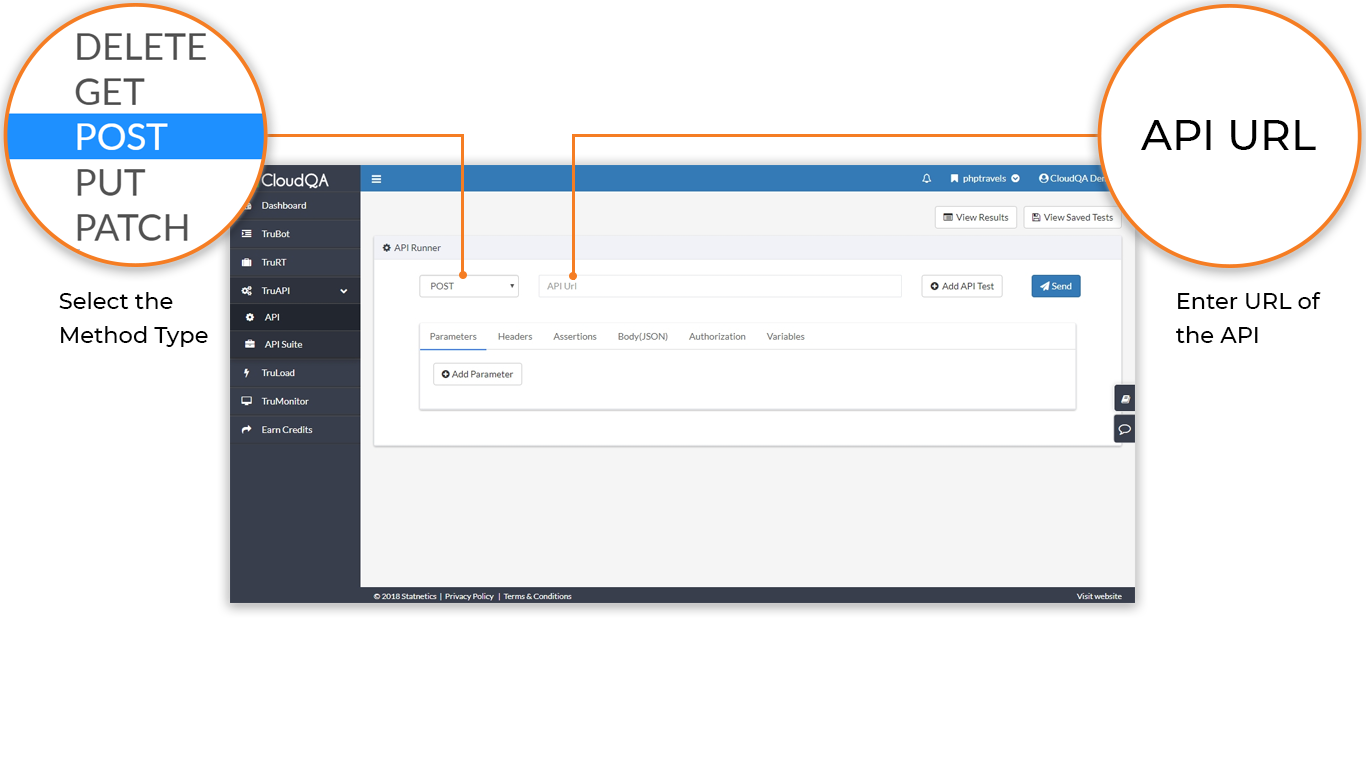
Task: Click View Saved Tests button
Action: pos(1072,217)
